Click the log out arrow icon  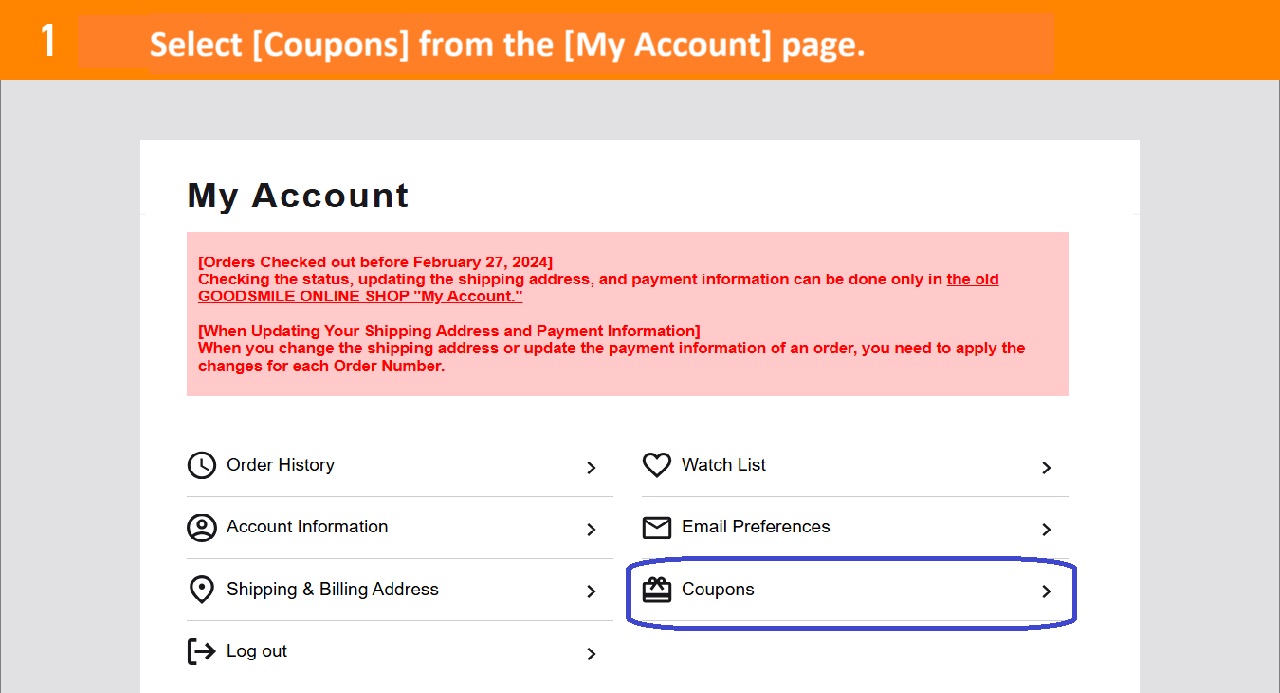click(x=202, y=652)
